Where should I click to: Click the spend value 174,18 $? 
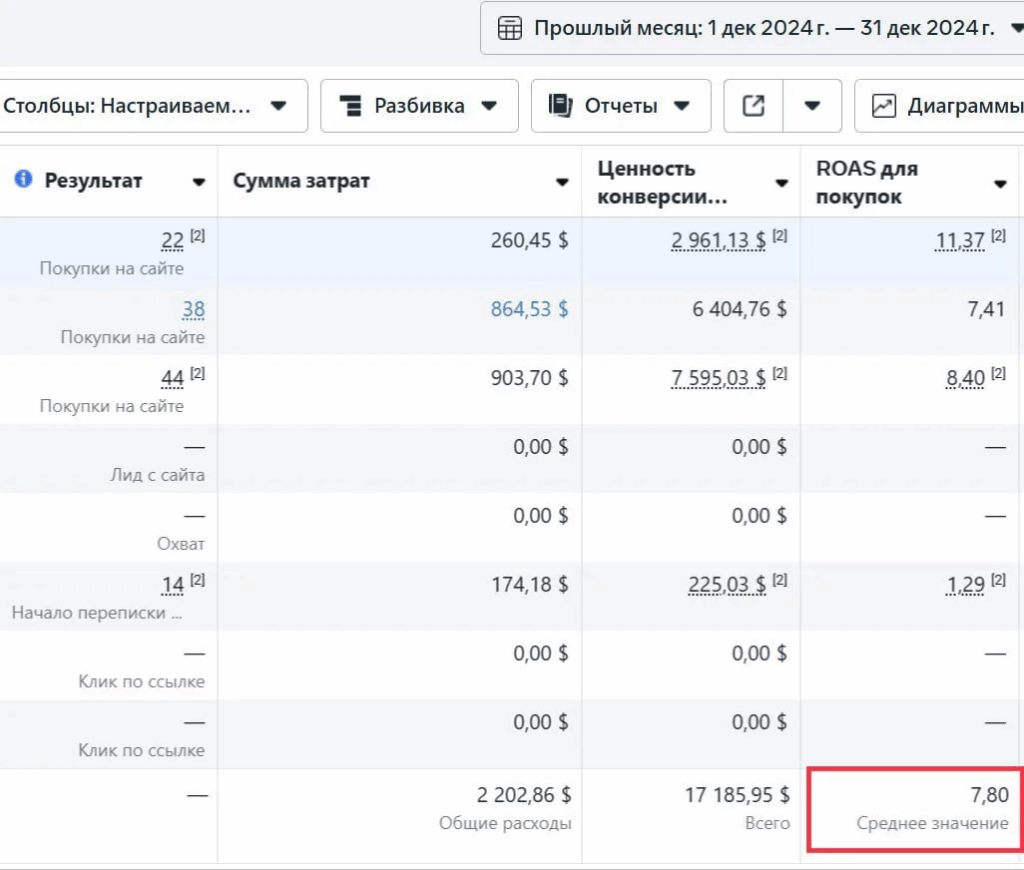[530, 585]
